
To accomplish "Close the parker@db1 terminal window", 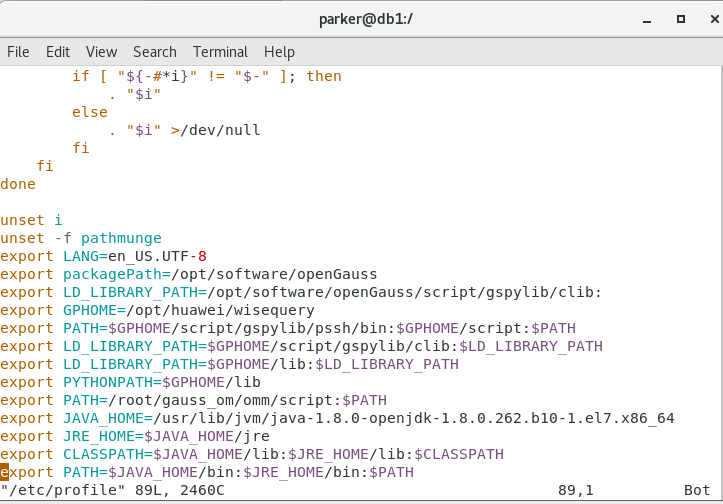I will click(x=714, y=19).
